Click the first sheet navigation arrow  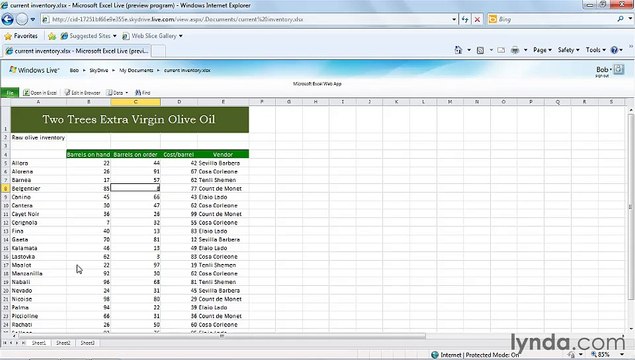5,343
